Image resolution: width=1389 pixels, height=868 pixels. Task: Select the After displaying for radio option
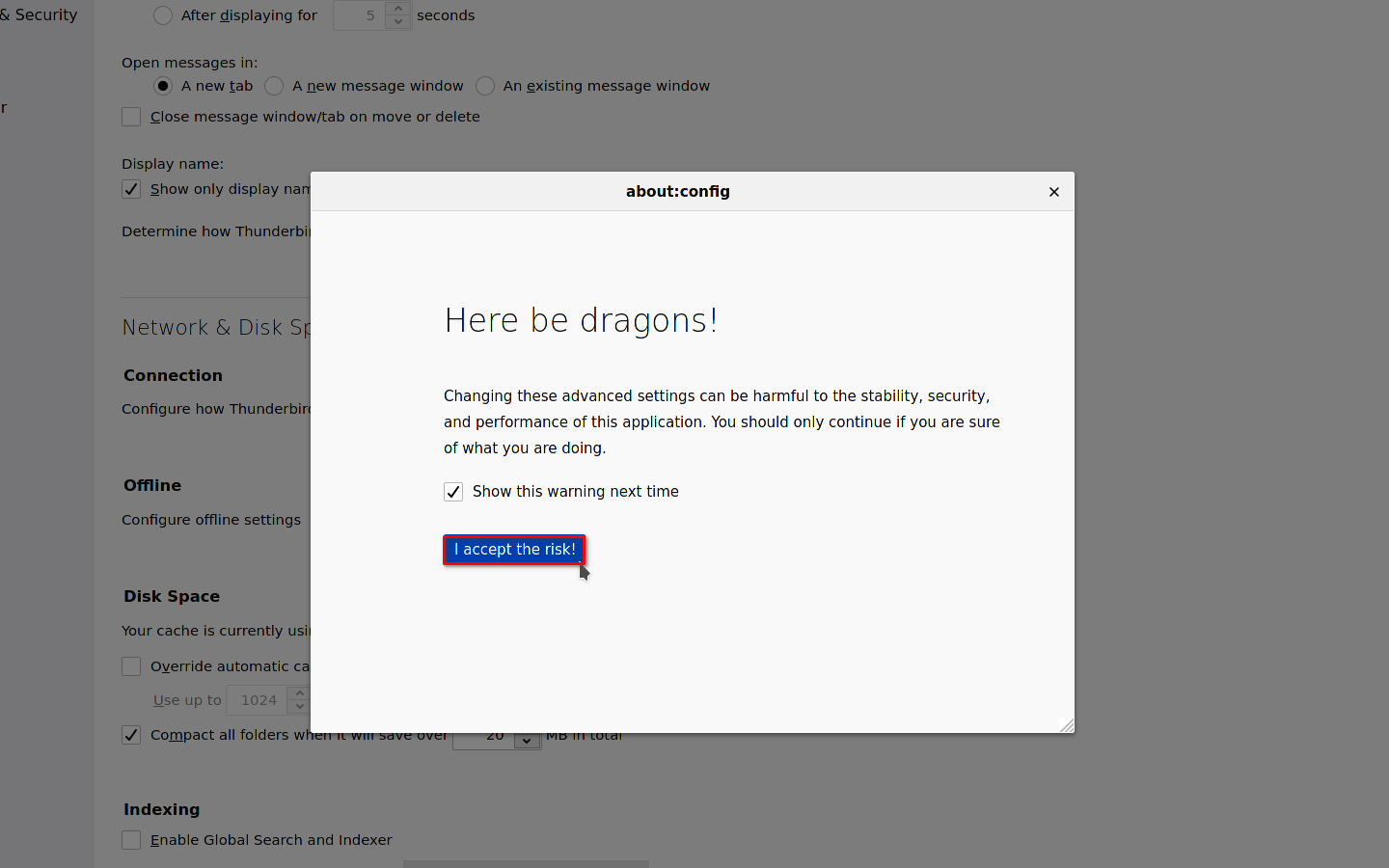coord(163,15)
